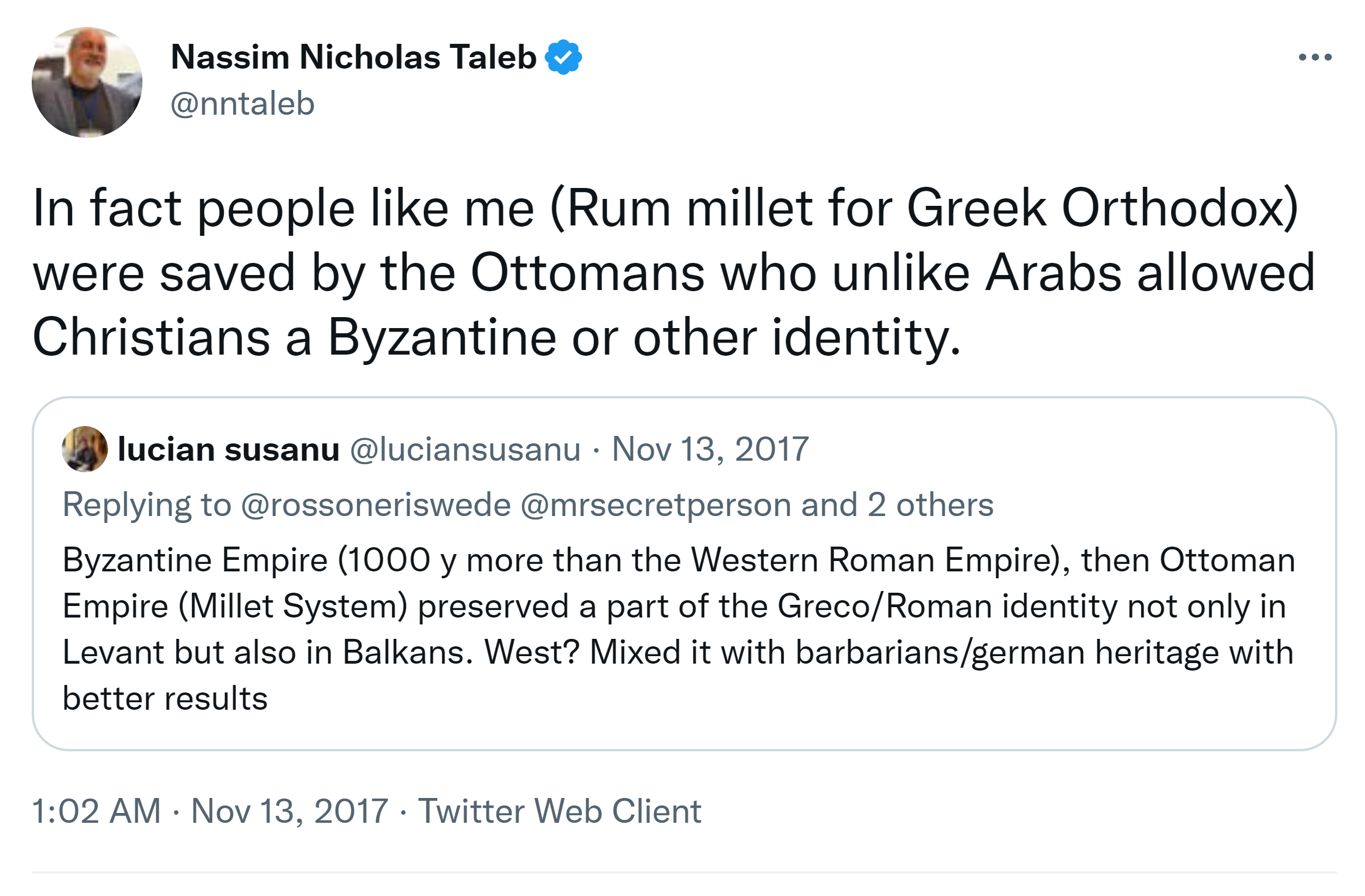Click 'Christians a Byzantine or other identity' line

pos(496,337)
